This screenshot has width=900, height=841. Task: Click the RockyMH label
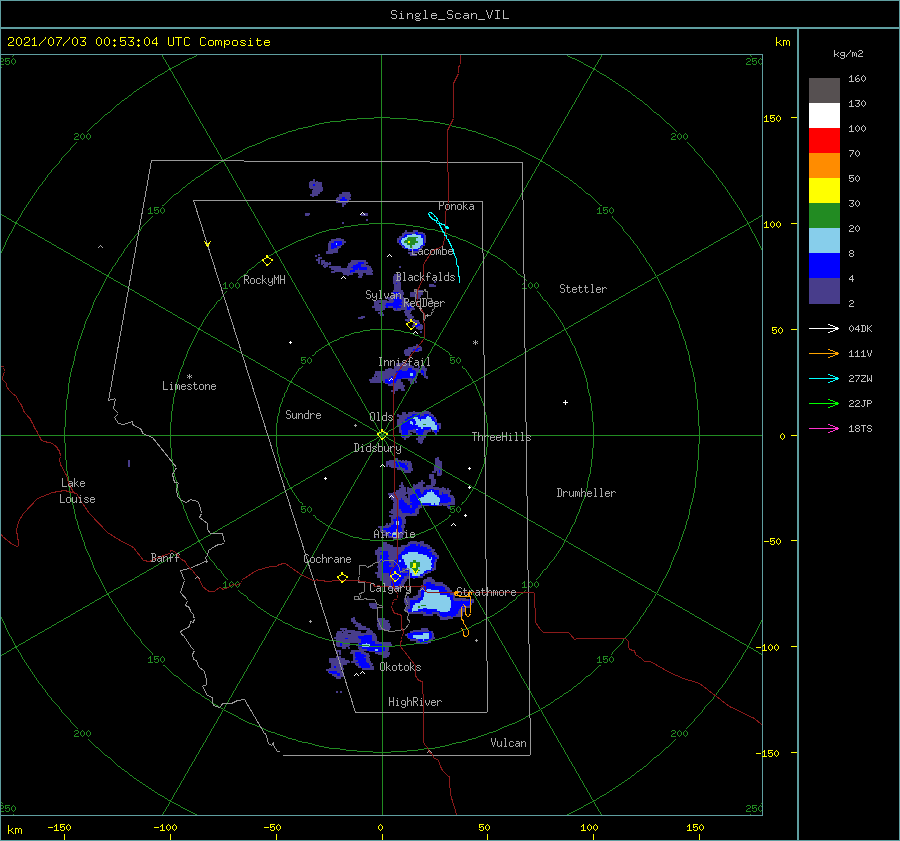coord(264,280)
